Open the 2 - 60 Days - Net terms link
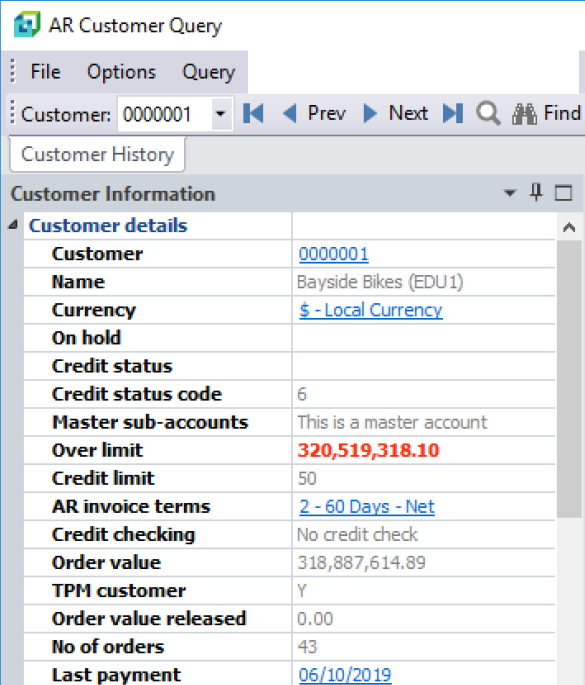 [367, 507]
